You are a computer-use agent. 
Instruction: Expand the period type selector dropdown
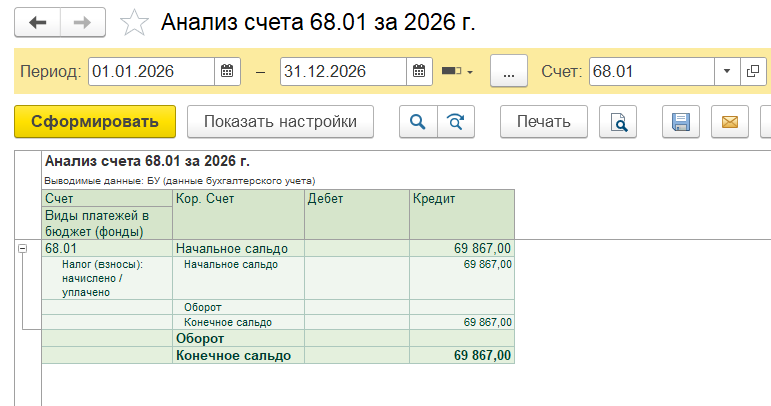pyautogui.click(x=457, y=72)
